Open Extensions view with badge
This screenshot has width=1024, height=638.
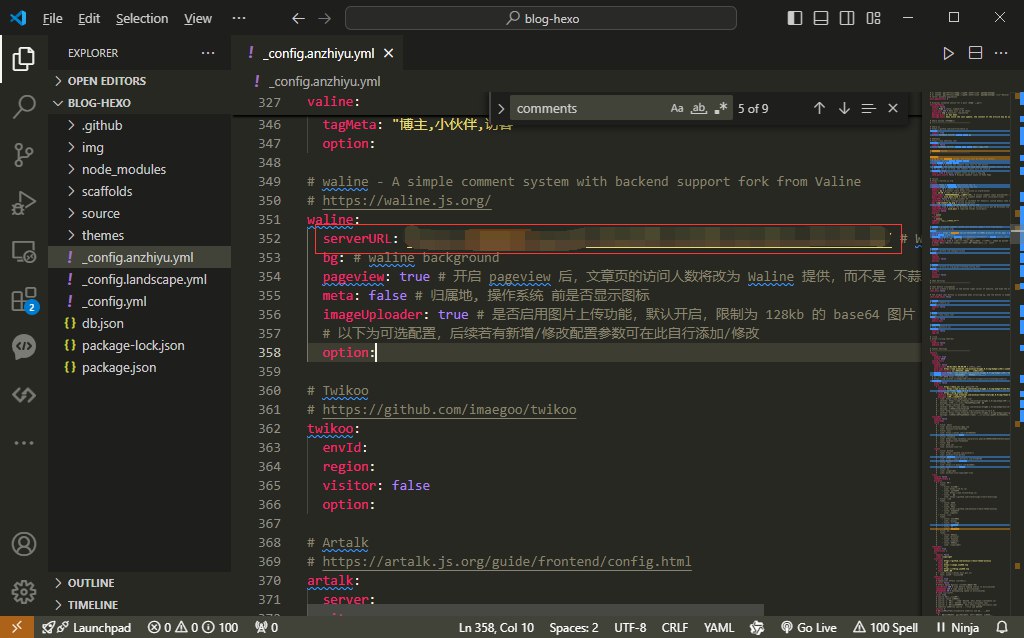pyautogui.click(x=23, y=300)
